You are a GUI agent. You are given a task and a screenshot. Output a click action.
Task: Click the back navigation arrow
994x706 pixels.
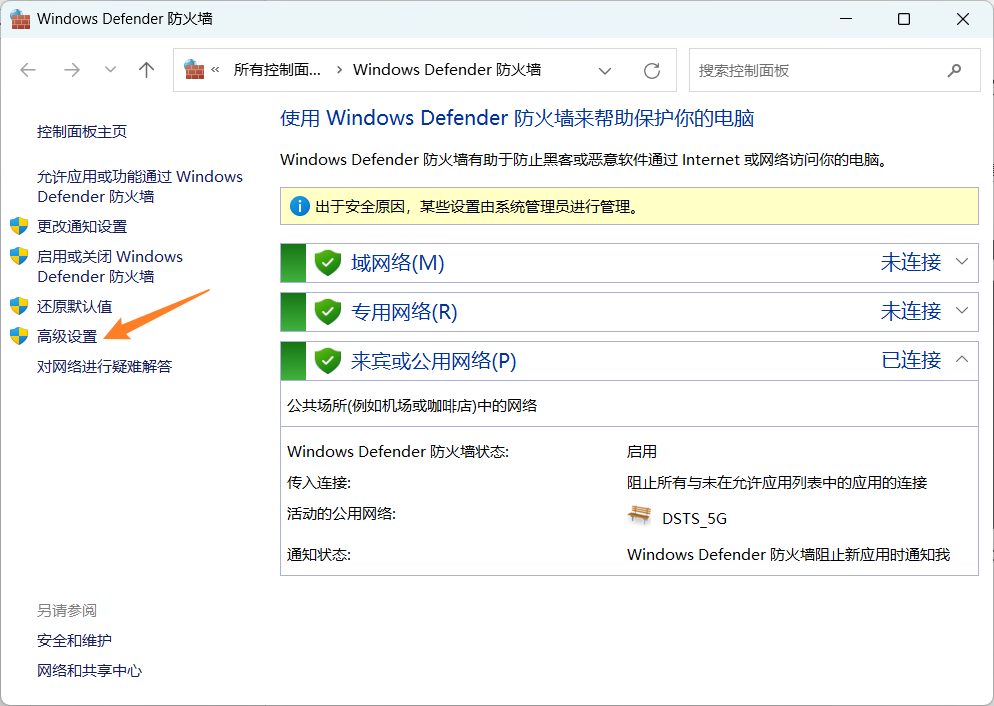click(x=28, y=70)
